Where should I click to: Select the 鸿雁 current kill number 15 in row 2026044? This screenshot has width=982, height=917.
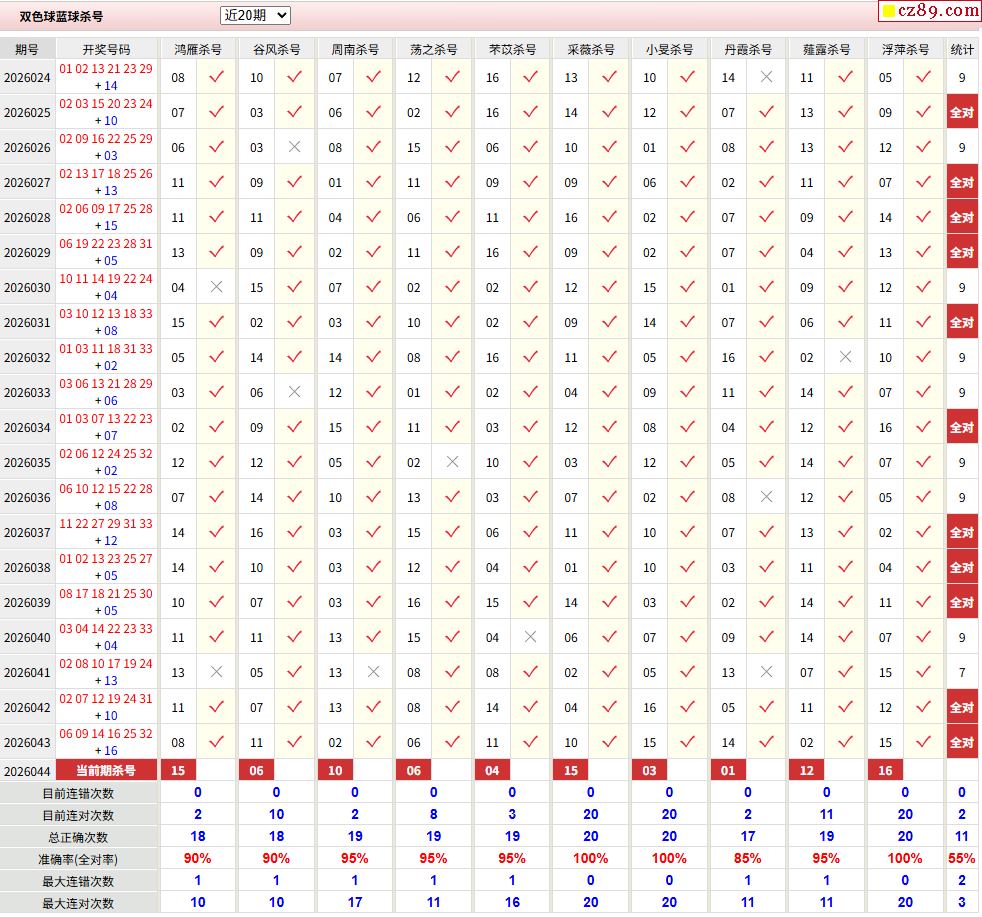178,770
